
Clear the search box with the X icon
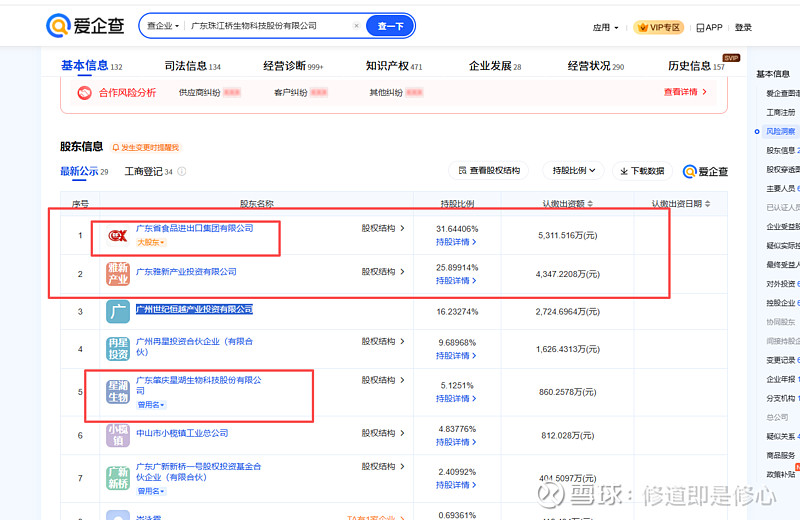pos(357,26)
